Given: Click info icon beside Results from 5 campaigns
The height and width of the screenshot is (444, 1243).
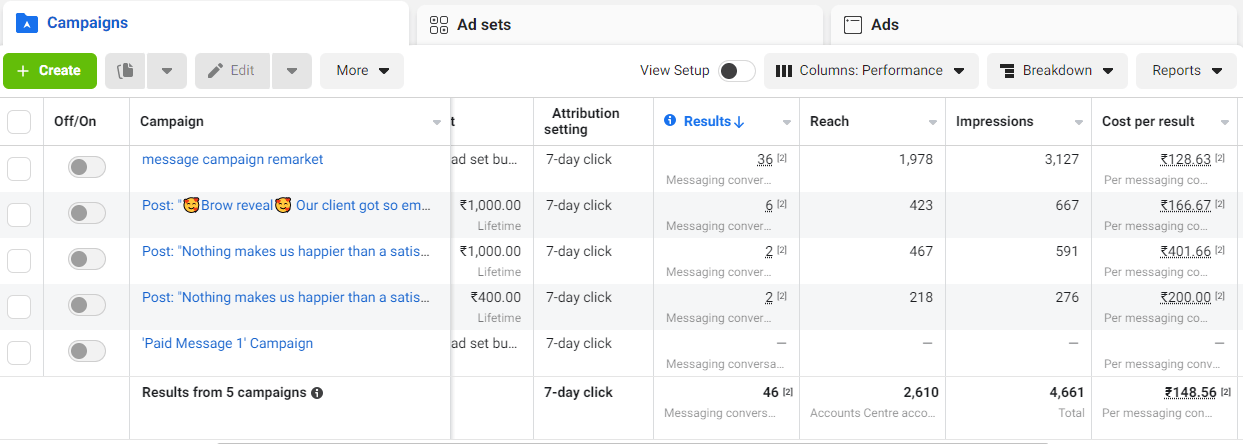Looking at the screenshot, I should coord(317,393).
